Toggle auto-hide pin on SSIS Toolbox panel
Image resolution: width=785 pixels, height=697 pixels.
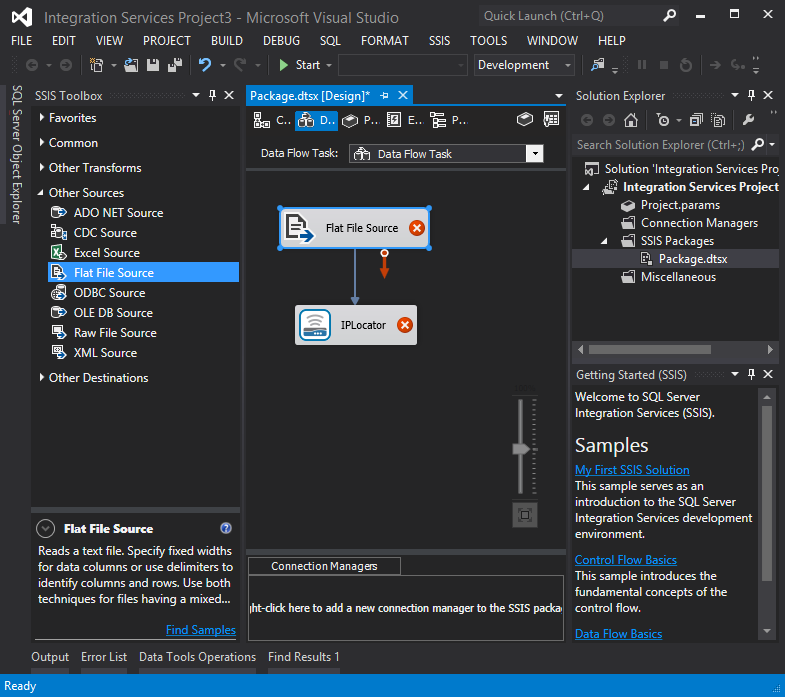(x=212, y=96)
